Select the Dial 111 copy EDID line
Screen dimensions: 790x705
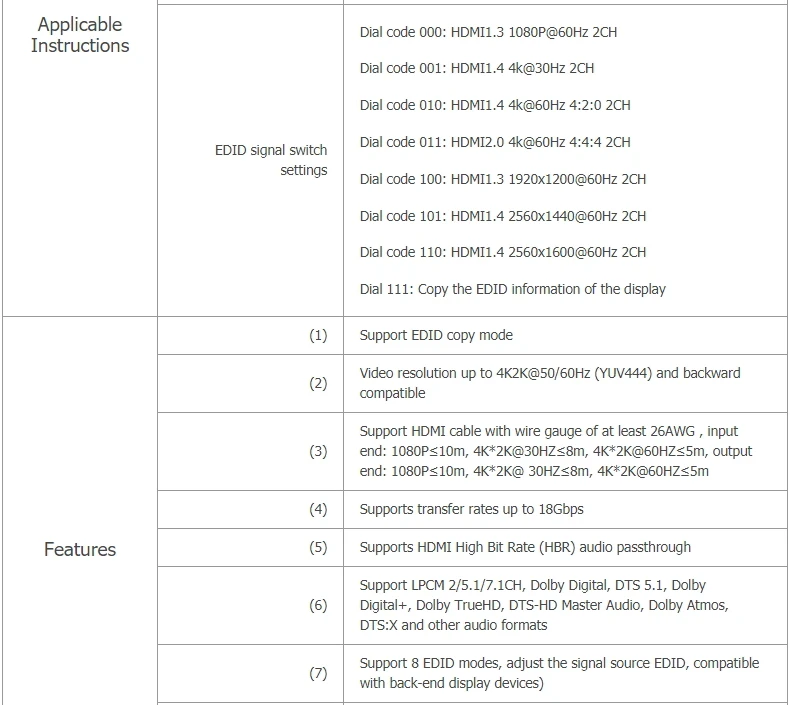(512, 289)
